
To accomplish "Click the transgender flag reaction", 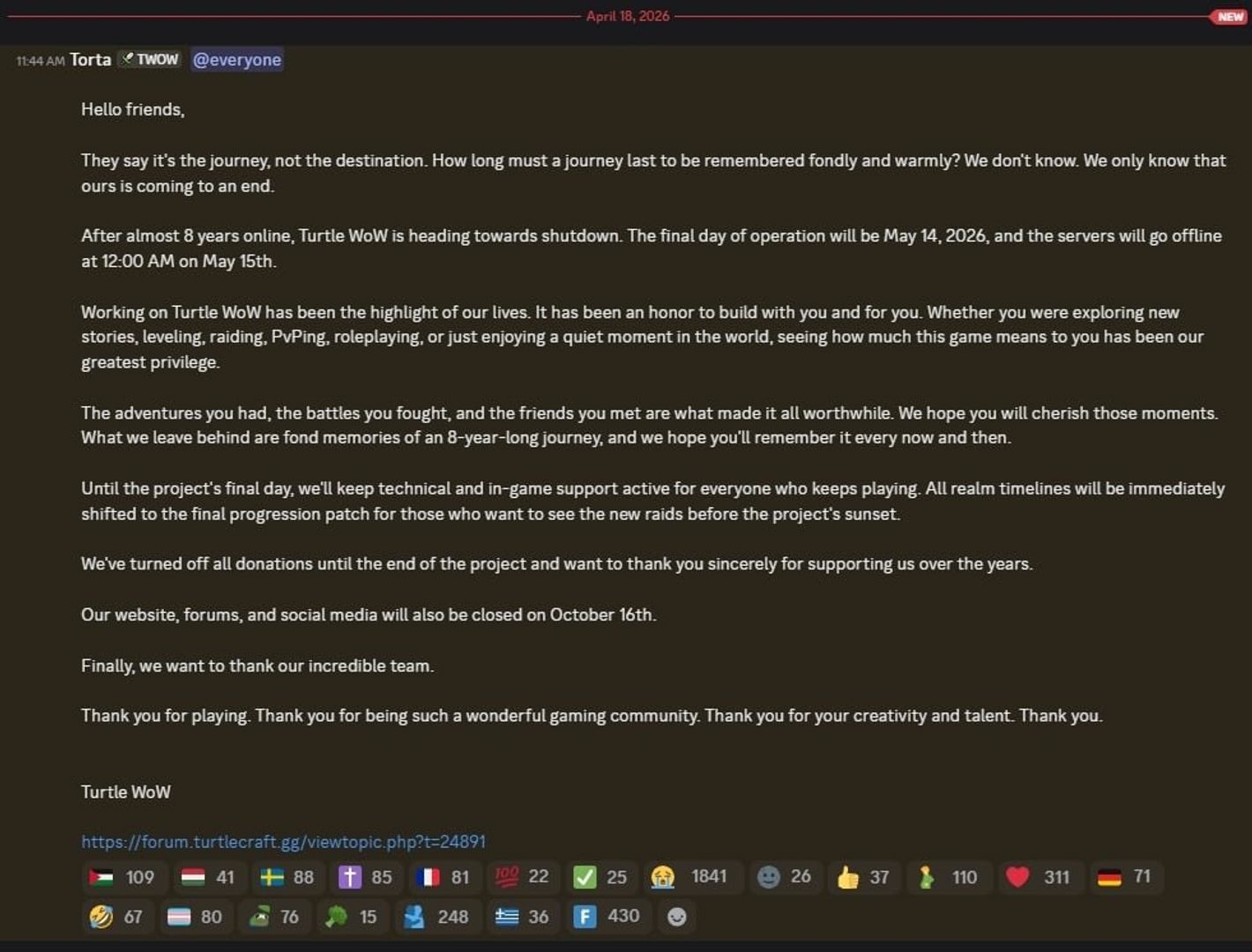I will click(x=194, y=917).
